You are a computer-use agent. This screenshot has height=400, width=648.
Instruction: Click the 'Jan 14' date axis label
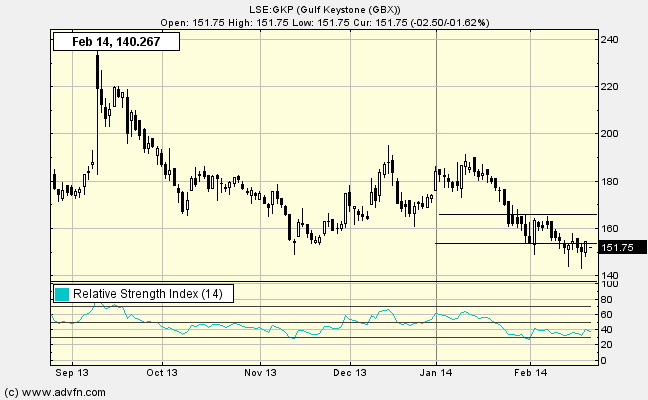pyautogui.click(x=436, y=373)
